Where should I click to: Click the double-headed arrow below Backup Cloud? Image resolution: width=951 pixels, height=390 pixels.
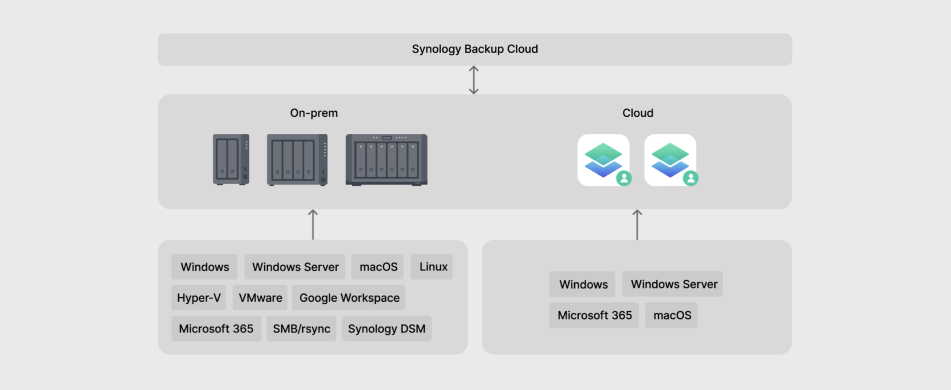coord(474,80)
